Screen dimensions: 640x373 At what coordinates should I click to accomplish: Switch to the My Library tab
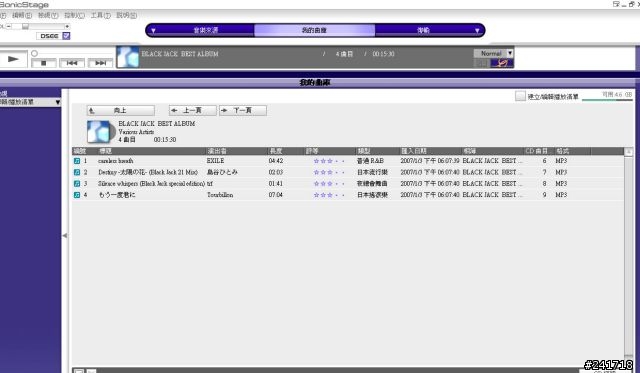click(x=314, y=30)
